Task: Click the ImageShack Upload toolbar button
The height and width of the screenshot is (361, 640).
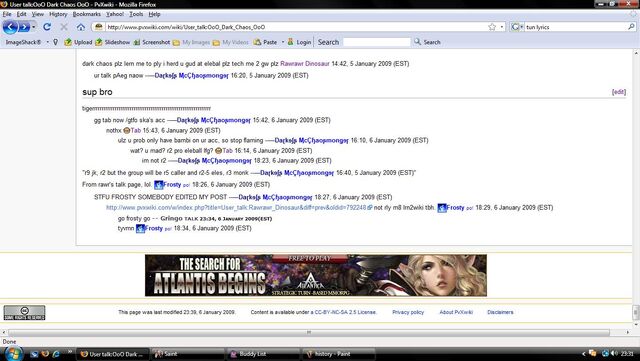Action: [78, 42]
